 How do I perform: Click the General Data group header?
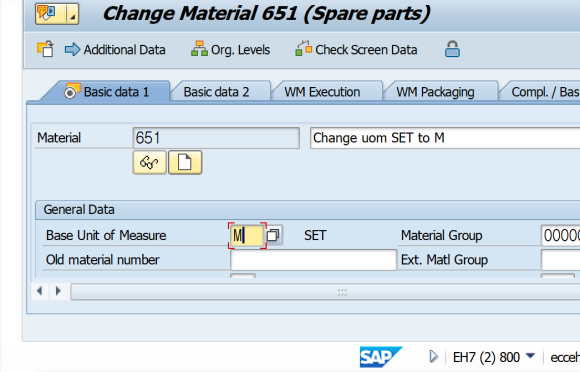(x=308, y=210)
